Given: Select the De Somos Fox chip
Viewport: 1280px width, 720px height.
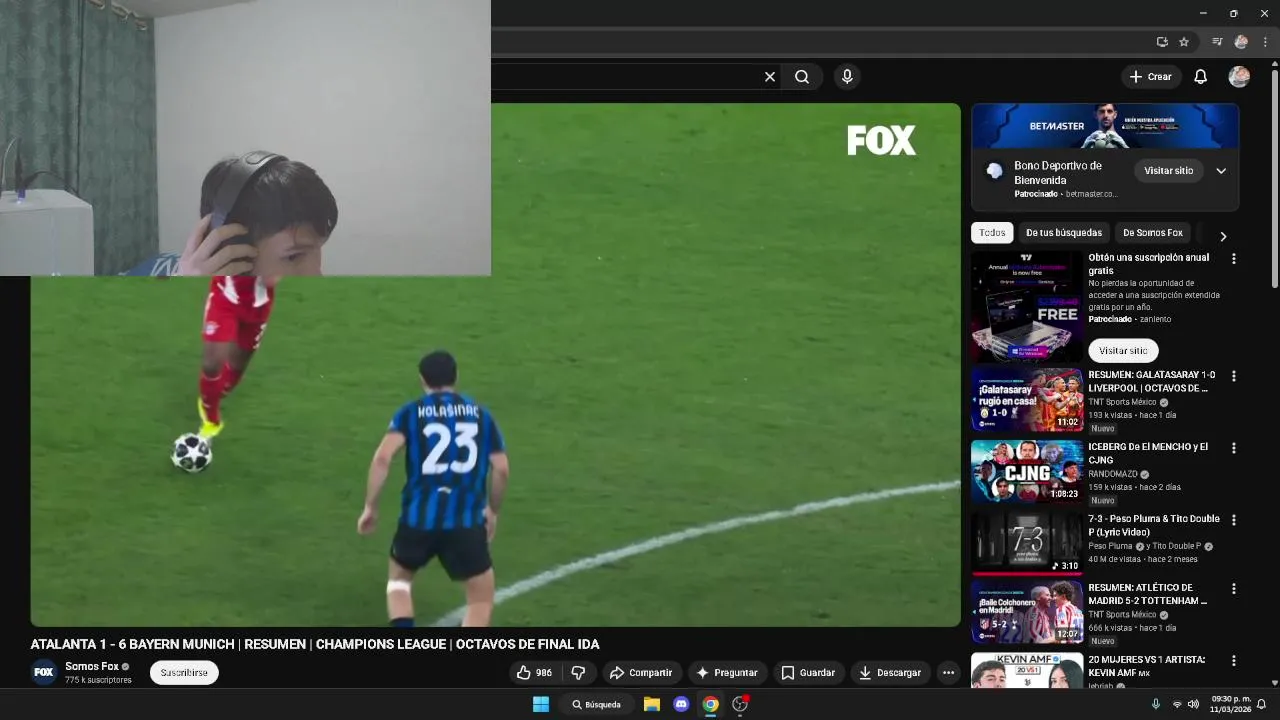Looking at the screenshot, I should click(x=1153, y=233).
